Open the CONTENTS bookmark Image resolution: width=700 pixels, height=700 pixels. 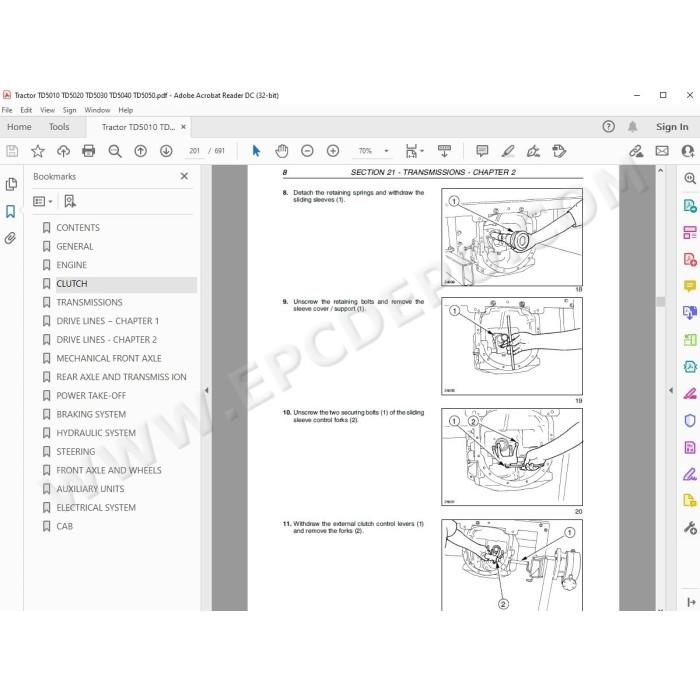(x=78, y=228)
